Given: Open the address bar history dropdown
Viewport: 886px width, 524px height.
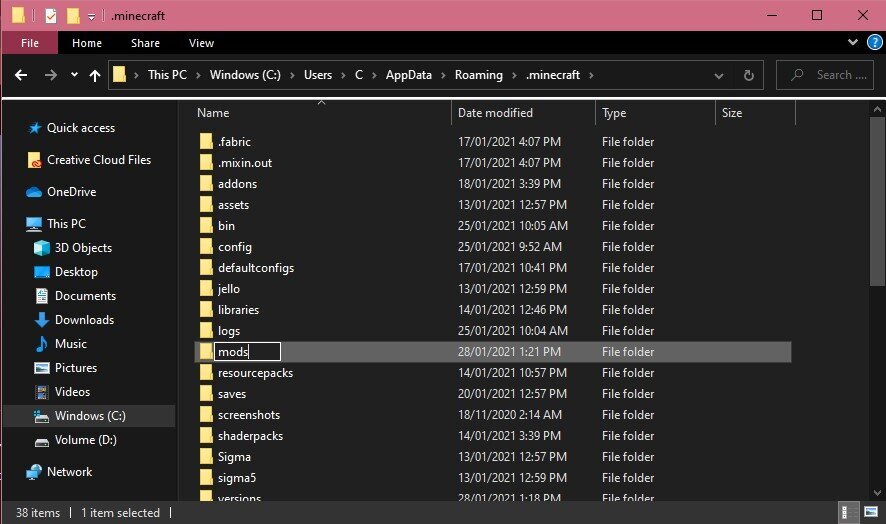Looking at the screenshot, I should pos(719,76).
